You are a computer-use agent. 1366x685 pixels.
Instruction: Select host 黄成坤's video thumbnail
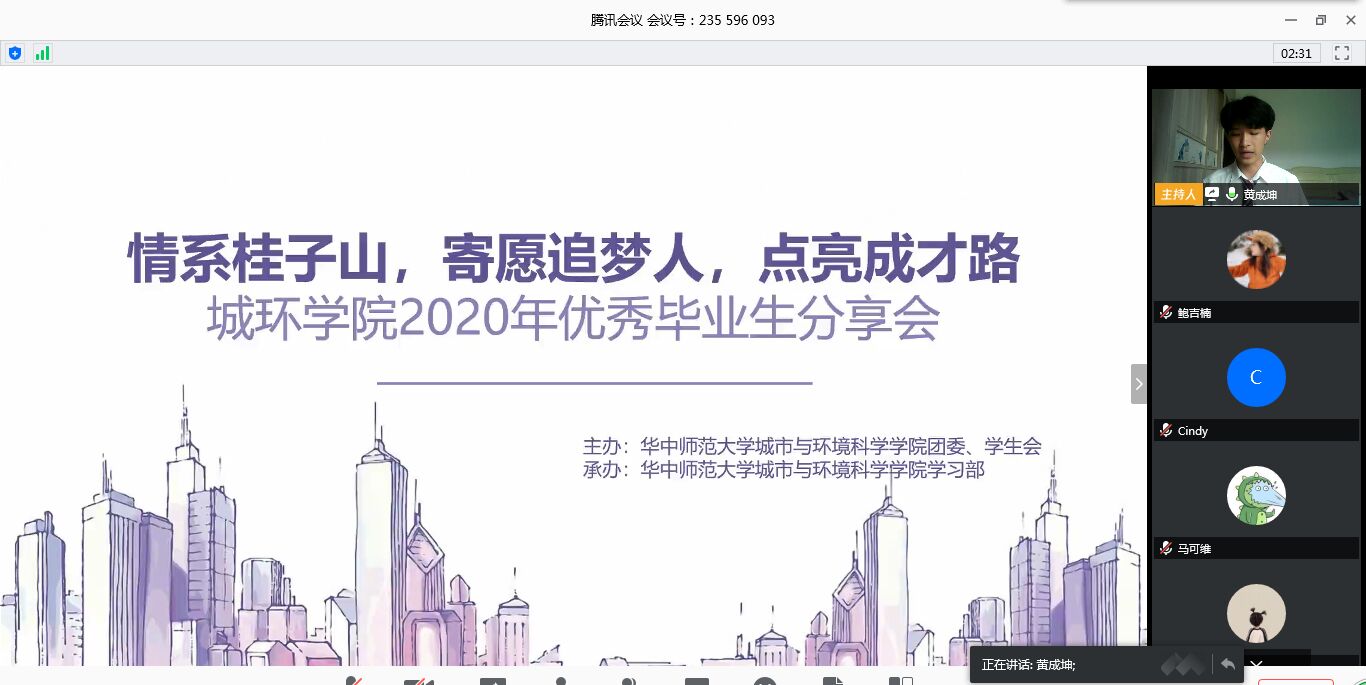pyautogui.click(x=1256, y=147)
